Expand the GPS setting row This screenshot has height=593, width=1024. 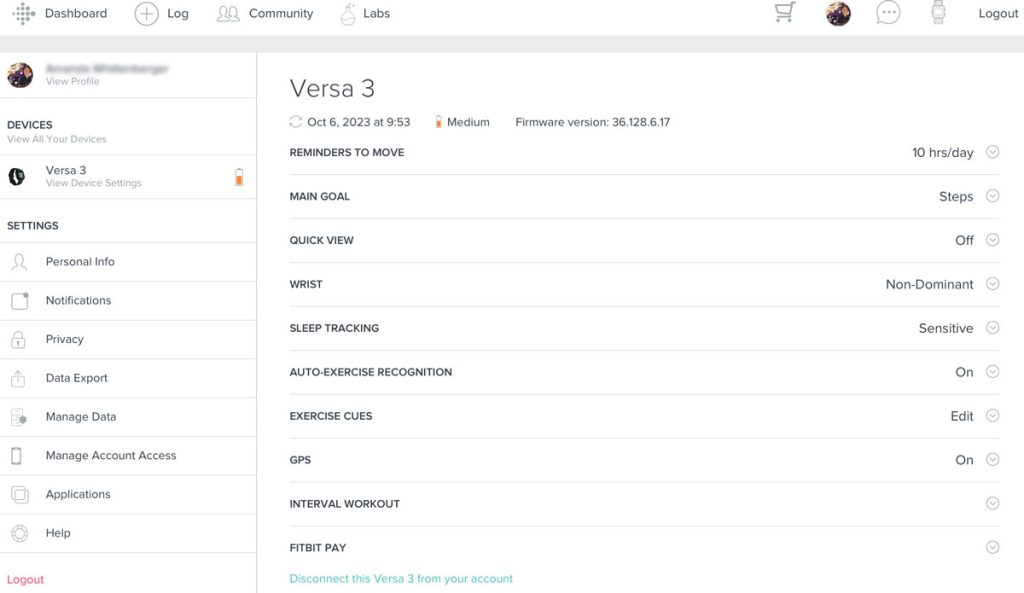click(992, 460)
